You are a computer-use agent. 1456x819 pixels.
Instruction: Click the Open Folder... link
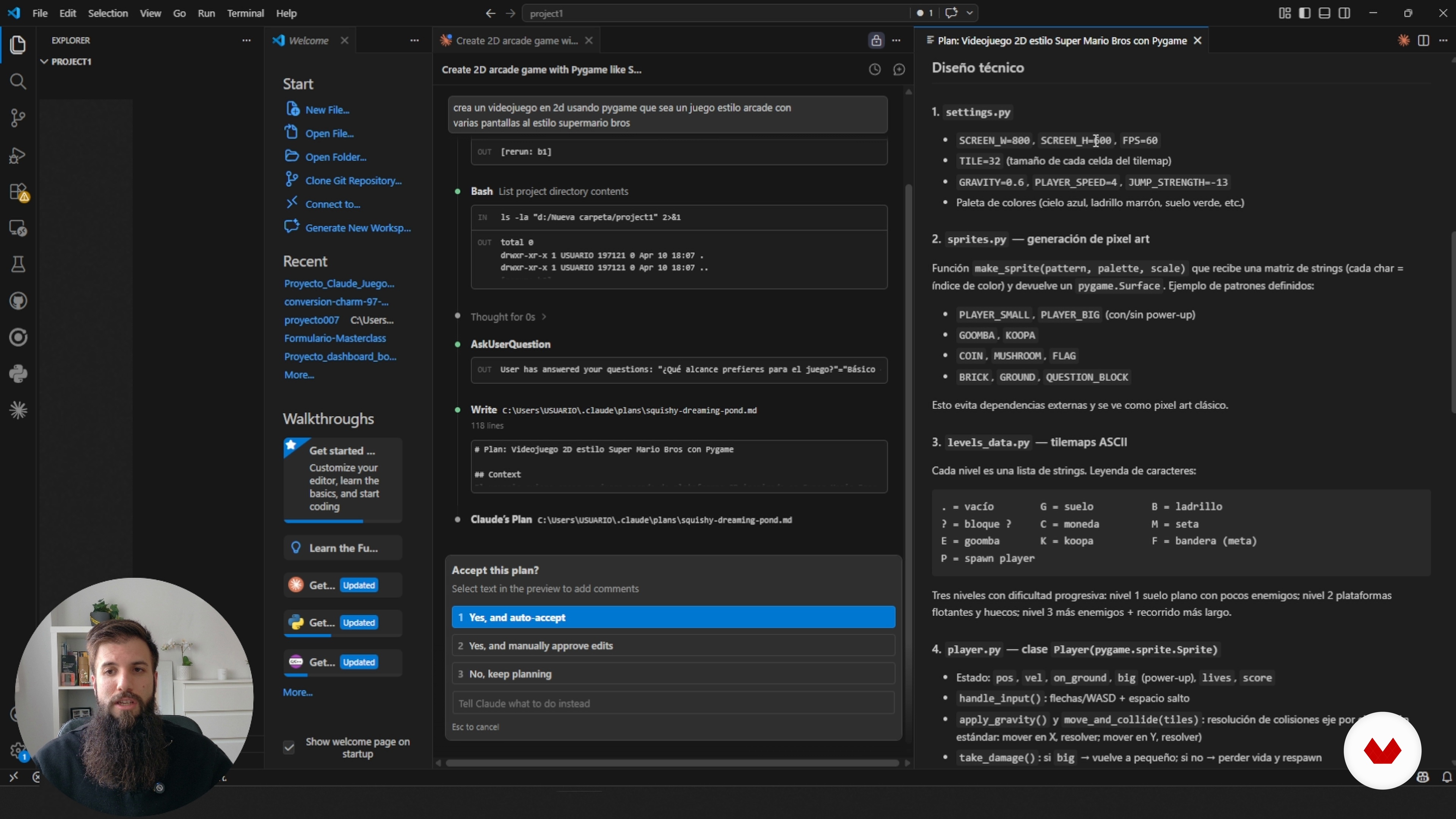pos(336,157)
